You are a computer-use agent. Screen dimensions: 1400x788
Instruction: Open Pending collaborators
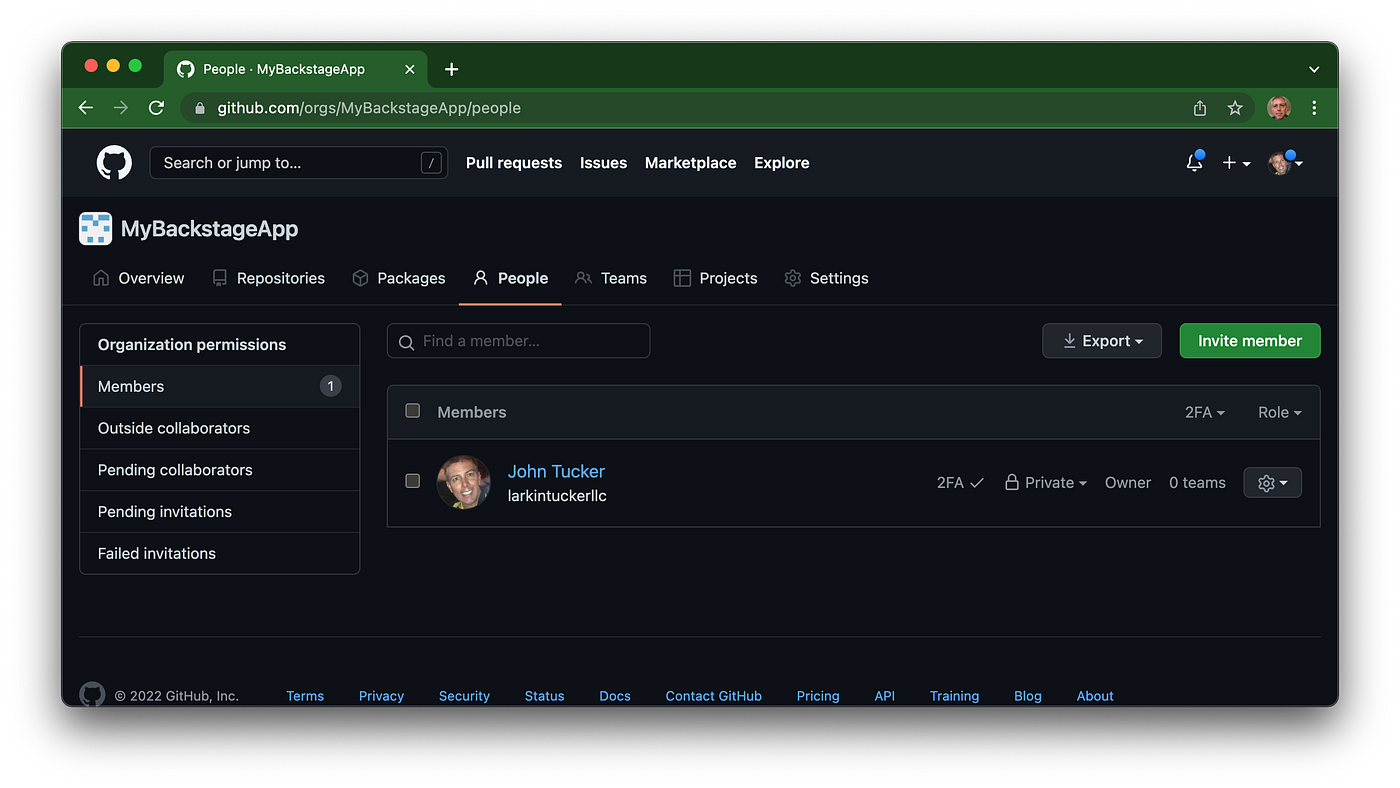220,470
